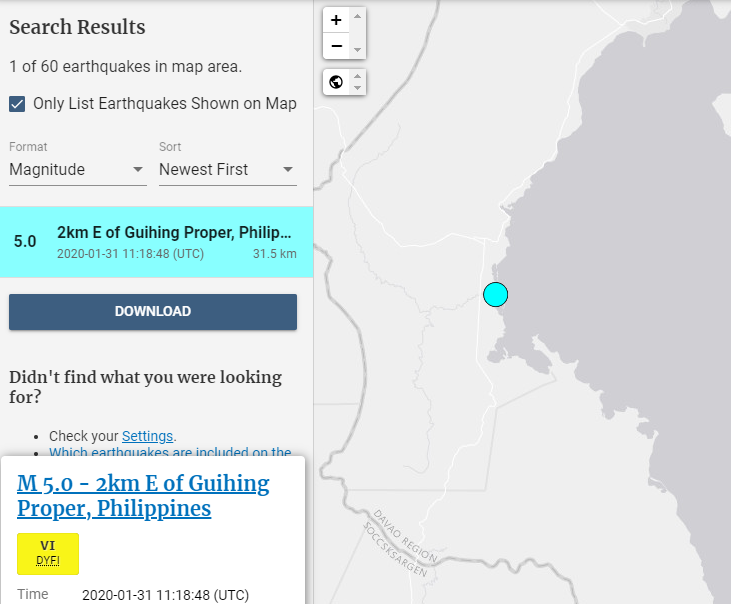
Task: Select the 5.0 Guihing Proper earthquake list entry
Action: 156,242
